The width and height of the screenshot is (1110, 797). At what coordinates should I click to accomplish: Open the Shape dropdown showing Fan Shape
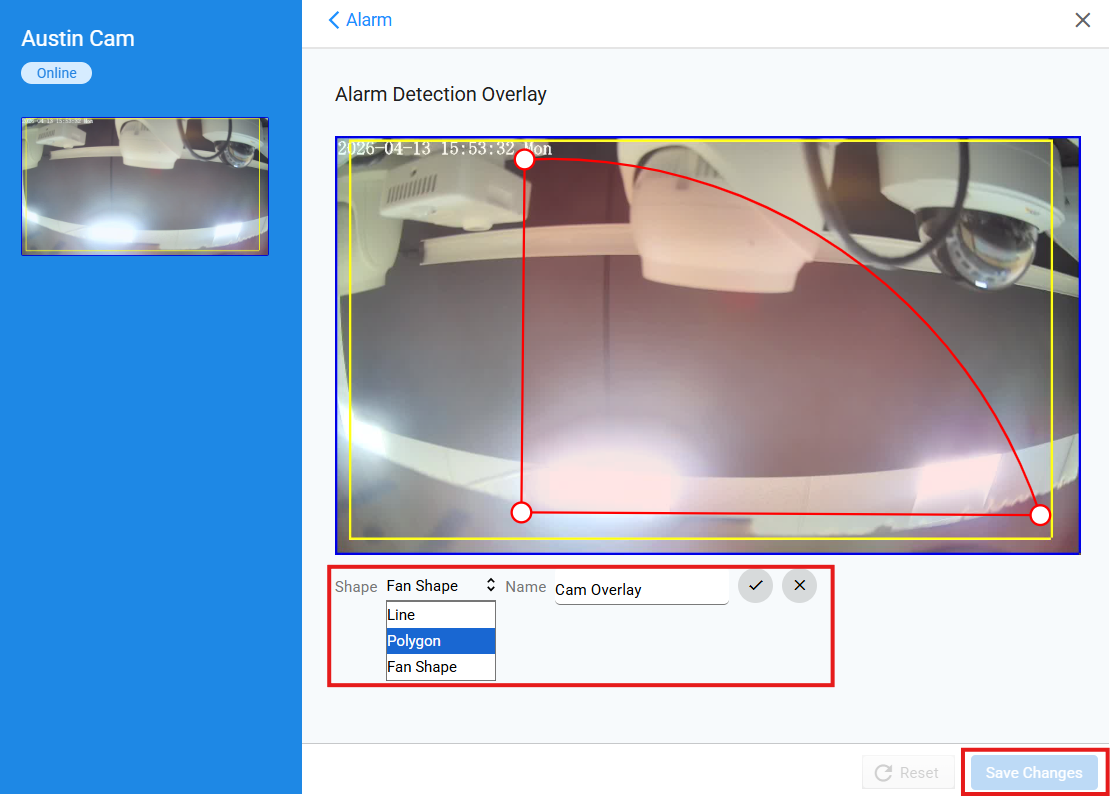440,586
